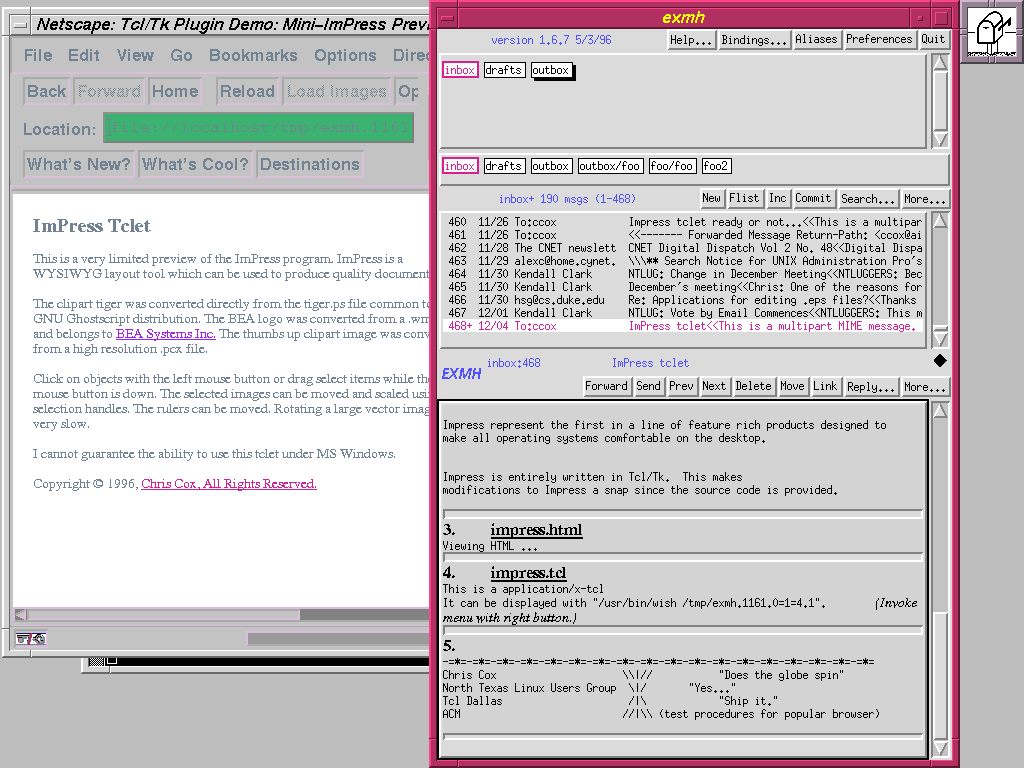1024x768 pixels.
Task: Click Send button in exmh
Action: pos(648,386)
